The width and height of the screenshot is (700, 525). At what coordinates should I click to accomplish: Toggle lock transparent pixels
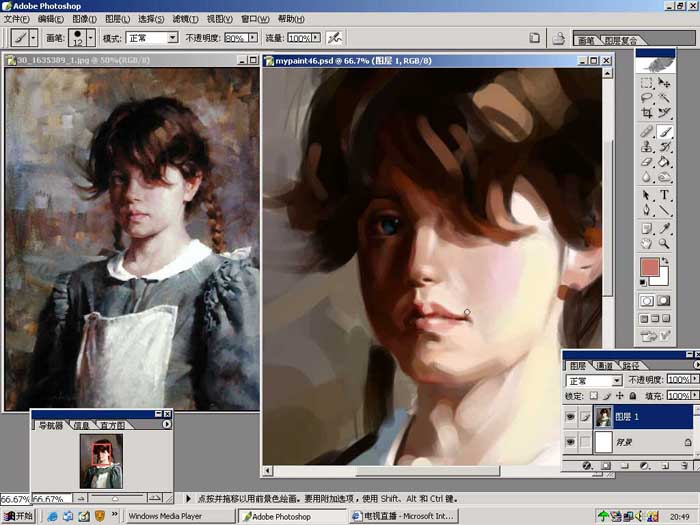[593, 396]
